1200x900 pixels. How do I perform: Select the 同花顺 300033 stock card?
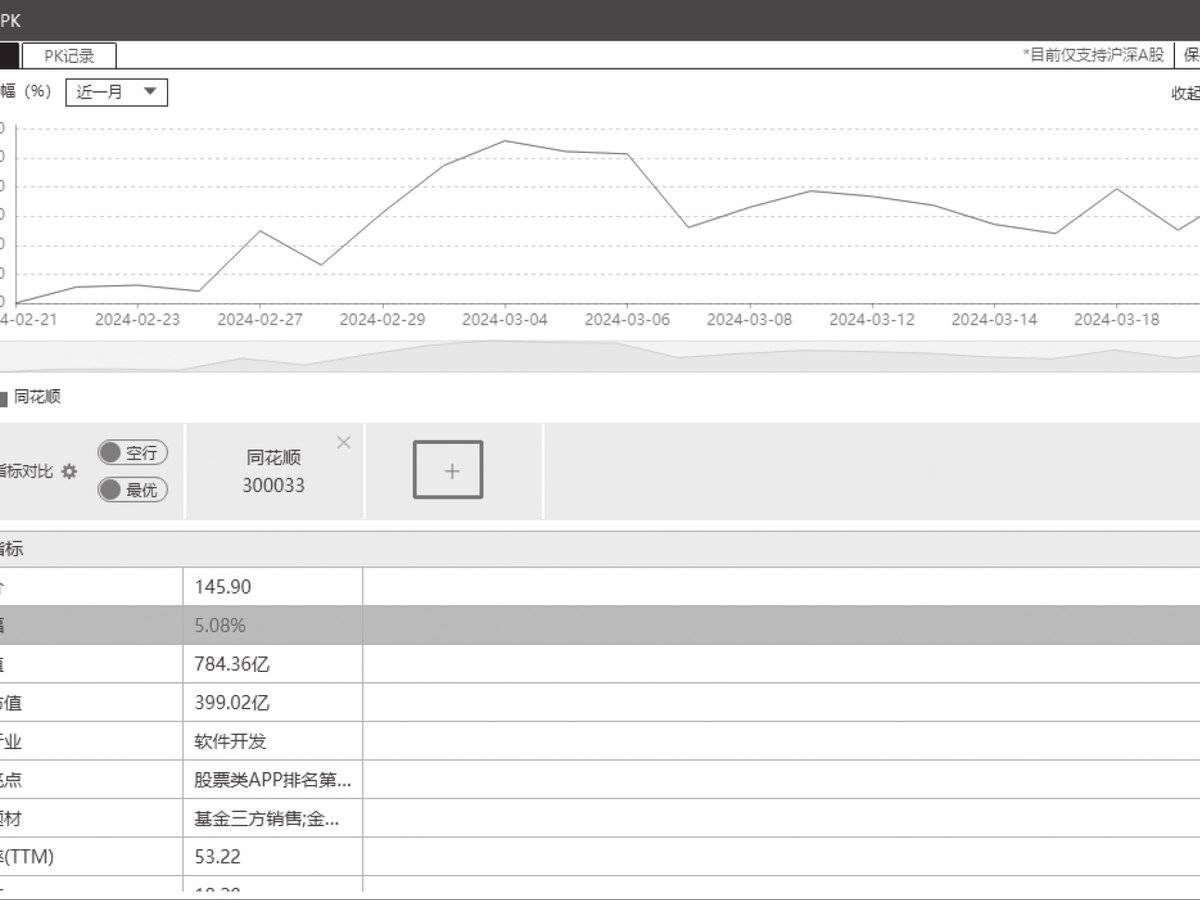click(x=274, y=471)
